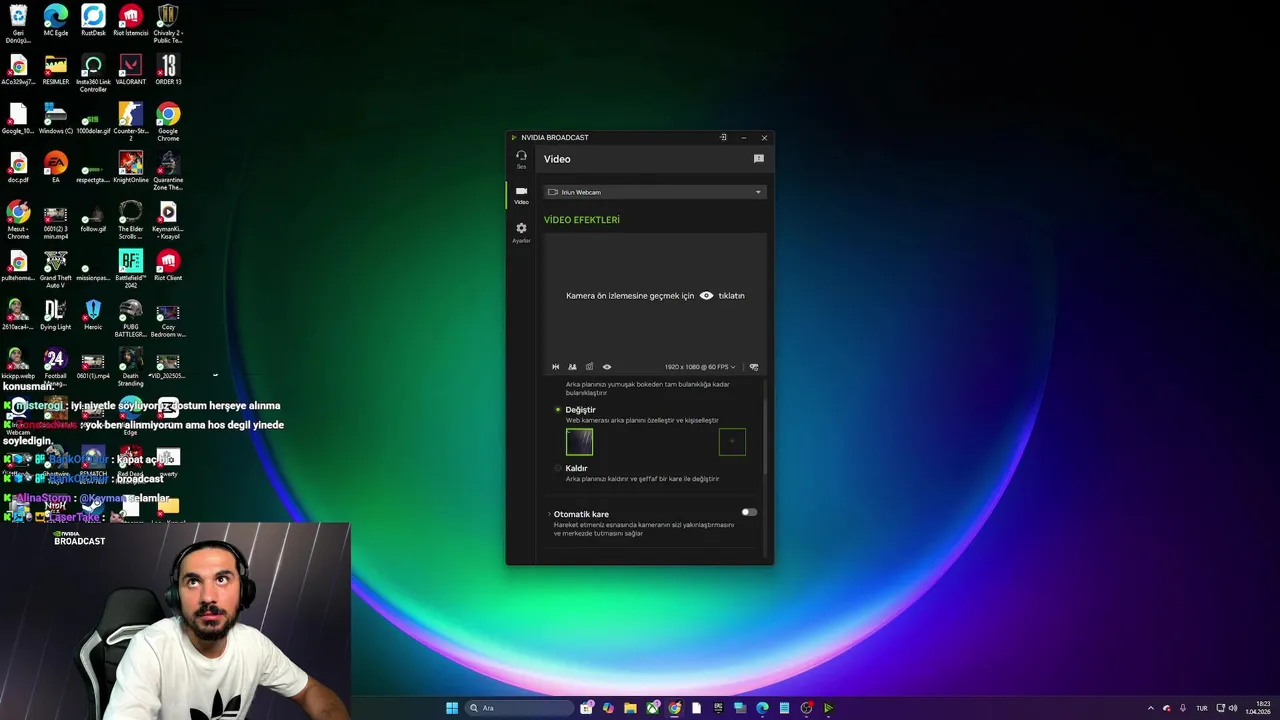Select the Değiştir radio option
Viewport: 1280px width, 720px height.
point(558,410)
